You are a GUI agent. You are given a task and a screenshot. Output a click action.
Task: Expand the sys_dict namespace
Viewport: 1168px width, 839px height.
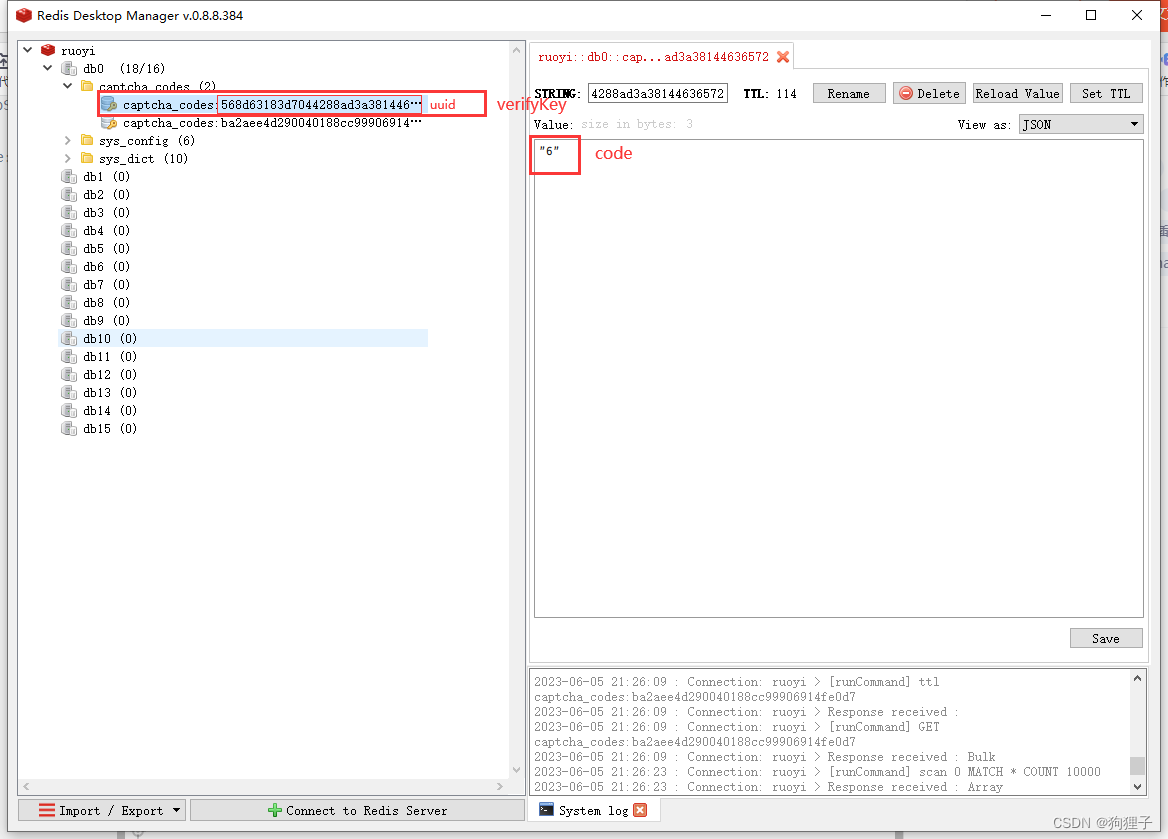[67, 158]
